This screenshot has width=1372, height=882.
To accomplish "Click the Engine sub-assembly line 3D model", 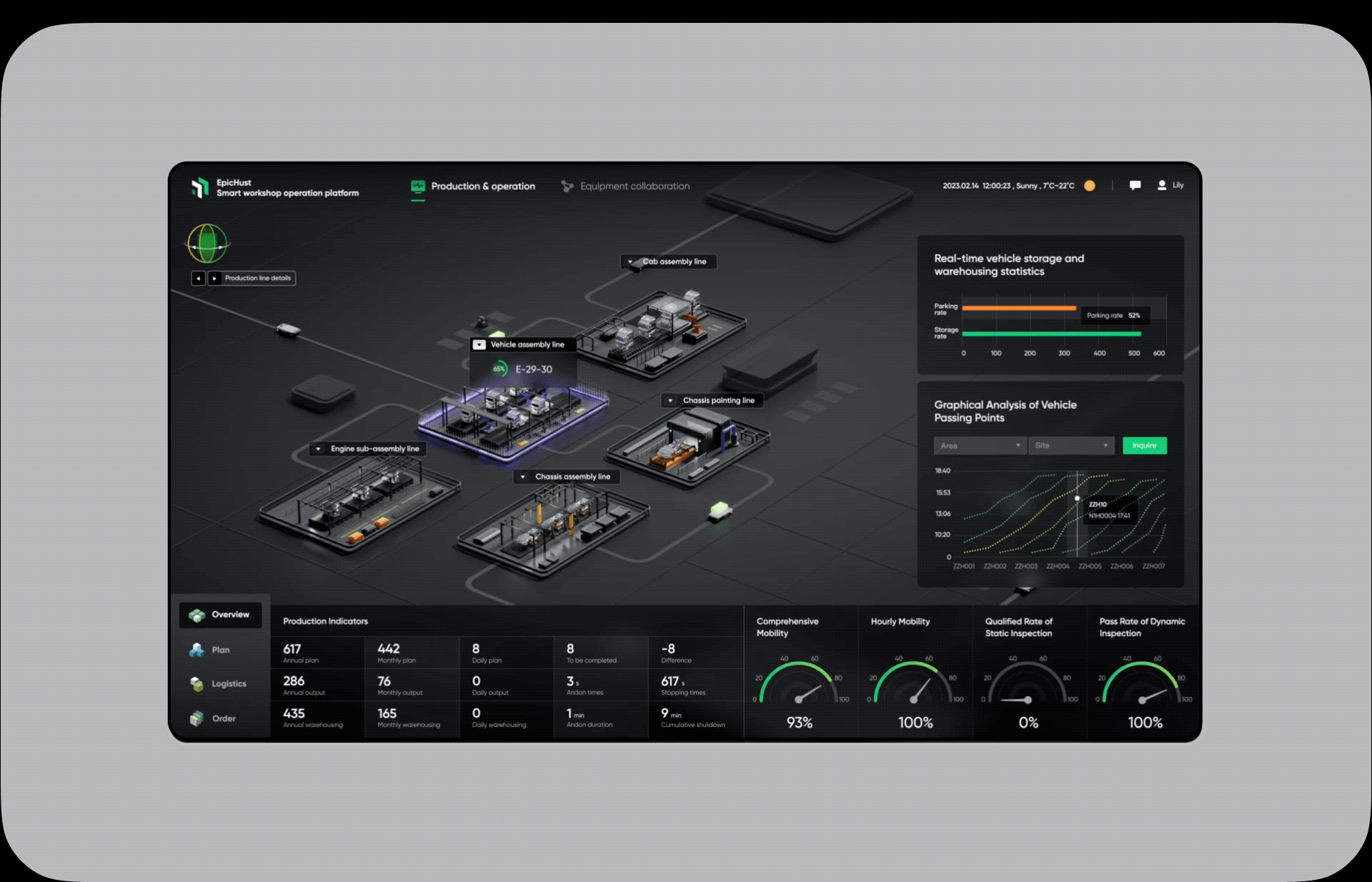I will coord(359,504).
